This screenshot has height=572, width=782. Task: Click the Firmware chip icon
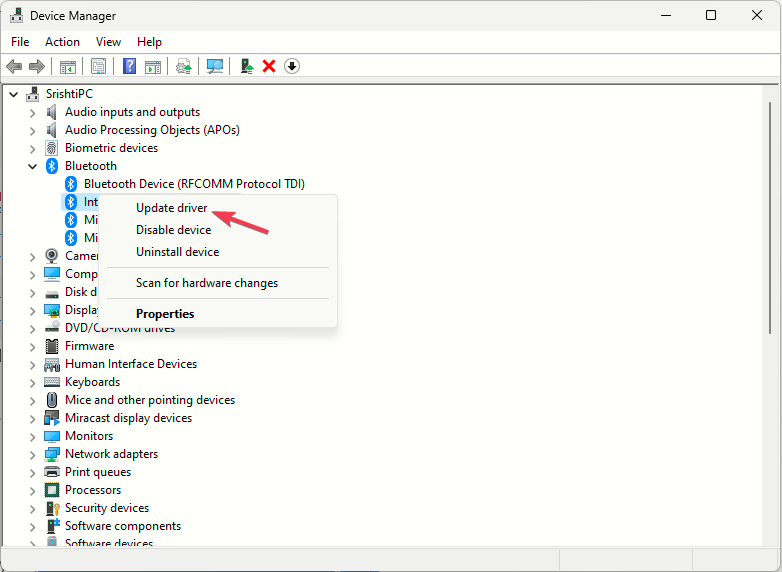(x=51, y=346)
